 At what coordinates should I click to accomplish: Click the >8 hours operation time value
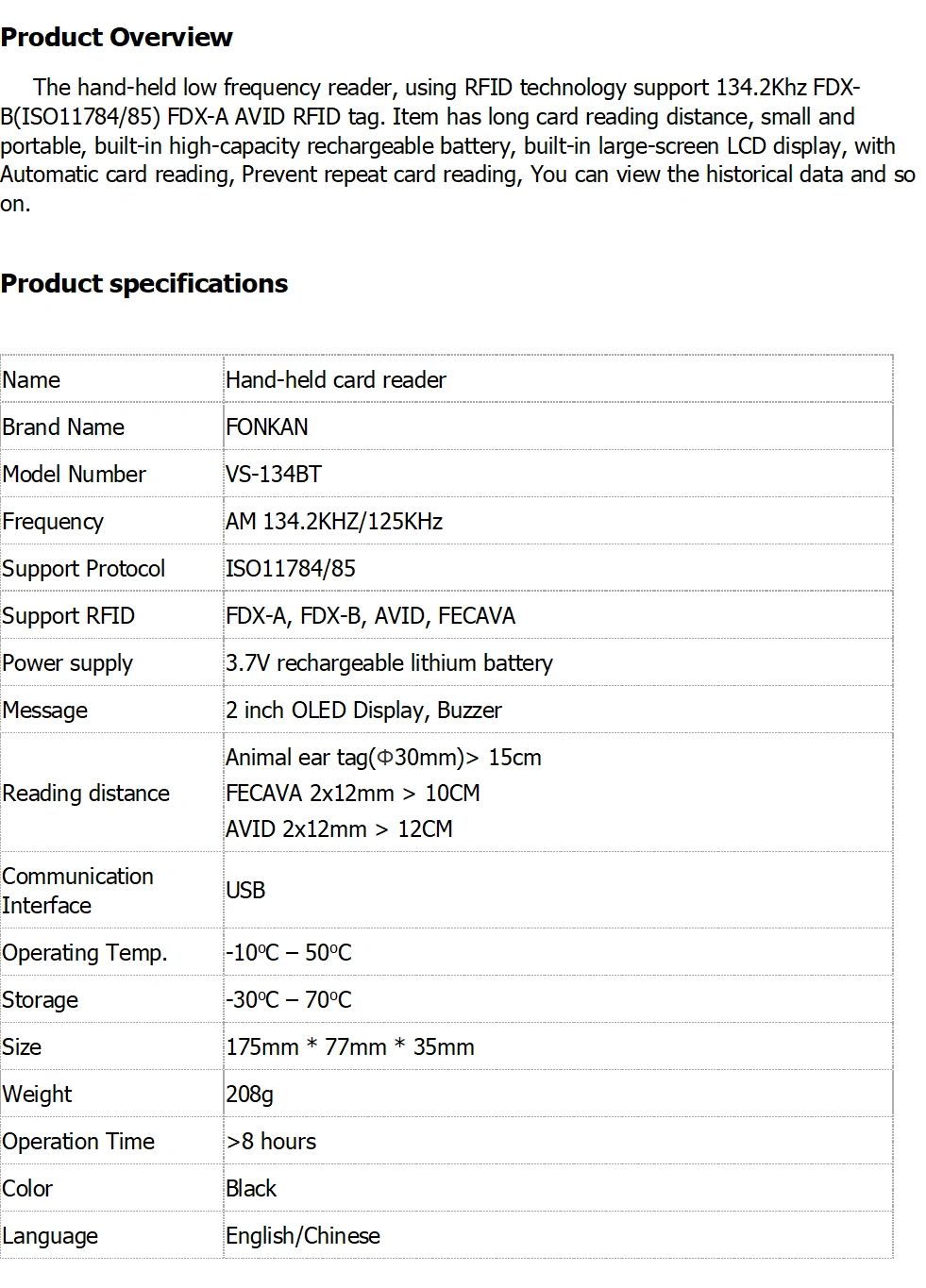pos(271,1141)
